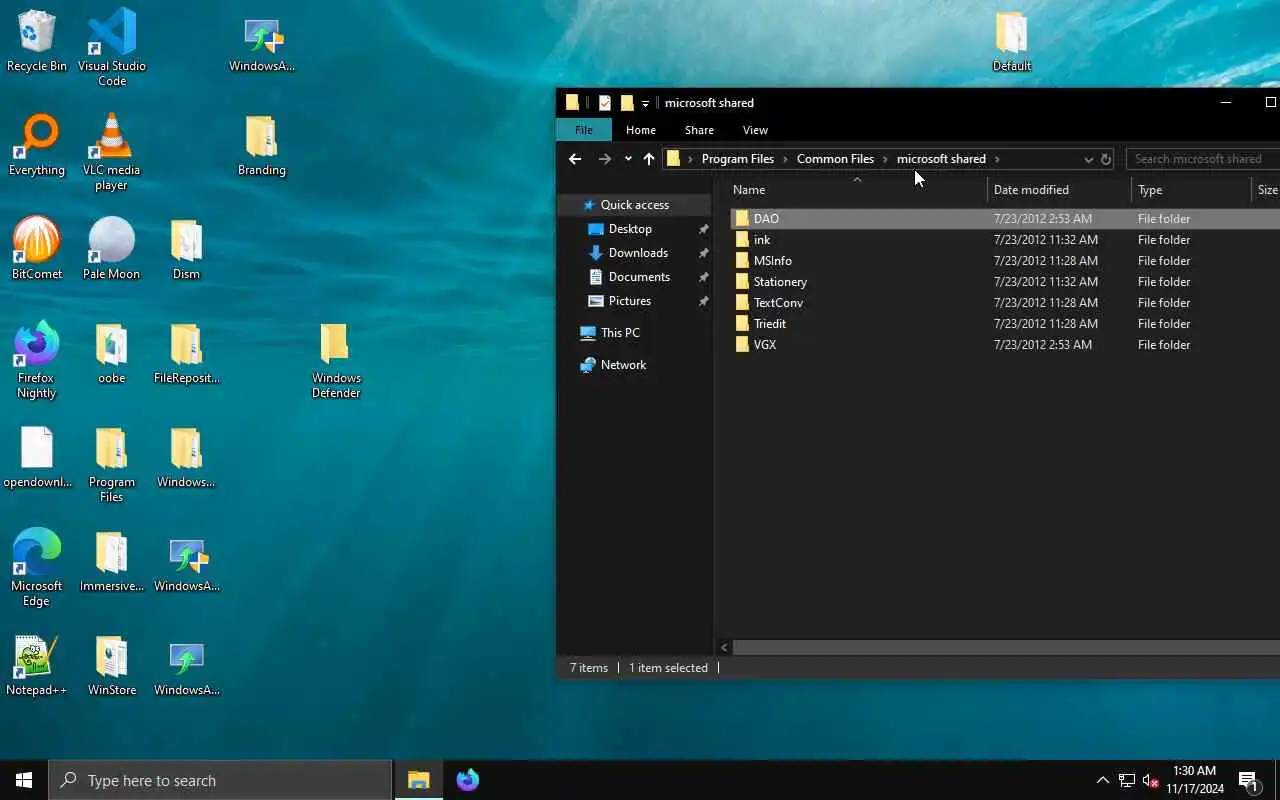This screenshot has height=800, width=1280.
Task: Click the muted volume tray icon
Action: click(1151, 780)
